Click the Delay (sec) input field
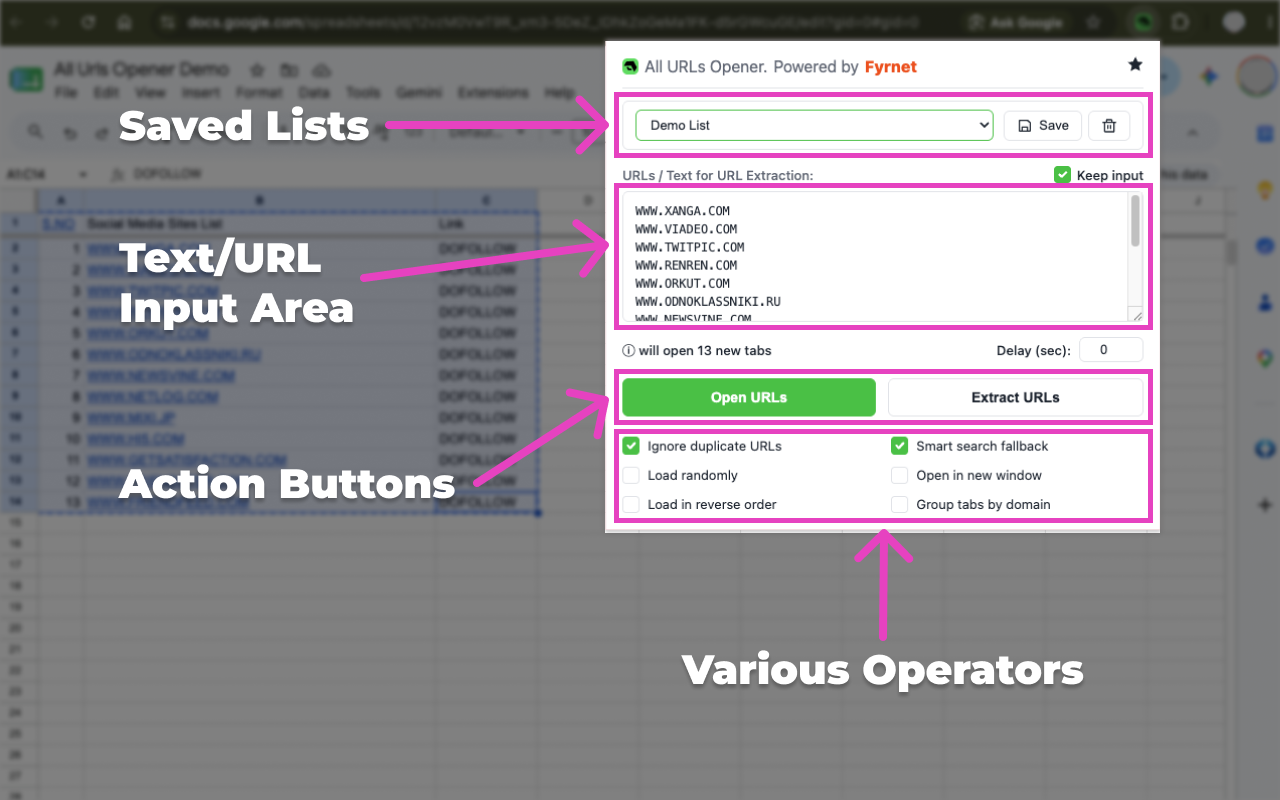Image resolution: width=1280 pixels, height=800 pixels. pyautogui.click(x=1111, y=350)
